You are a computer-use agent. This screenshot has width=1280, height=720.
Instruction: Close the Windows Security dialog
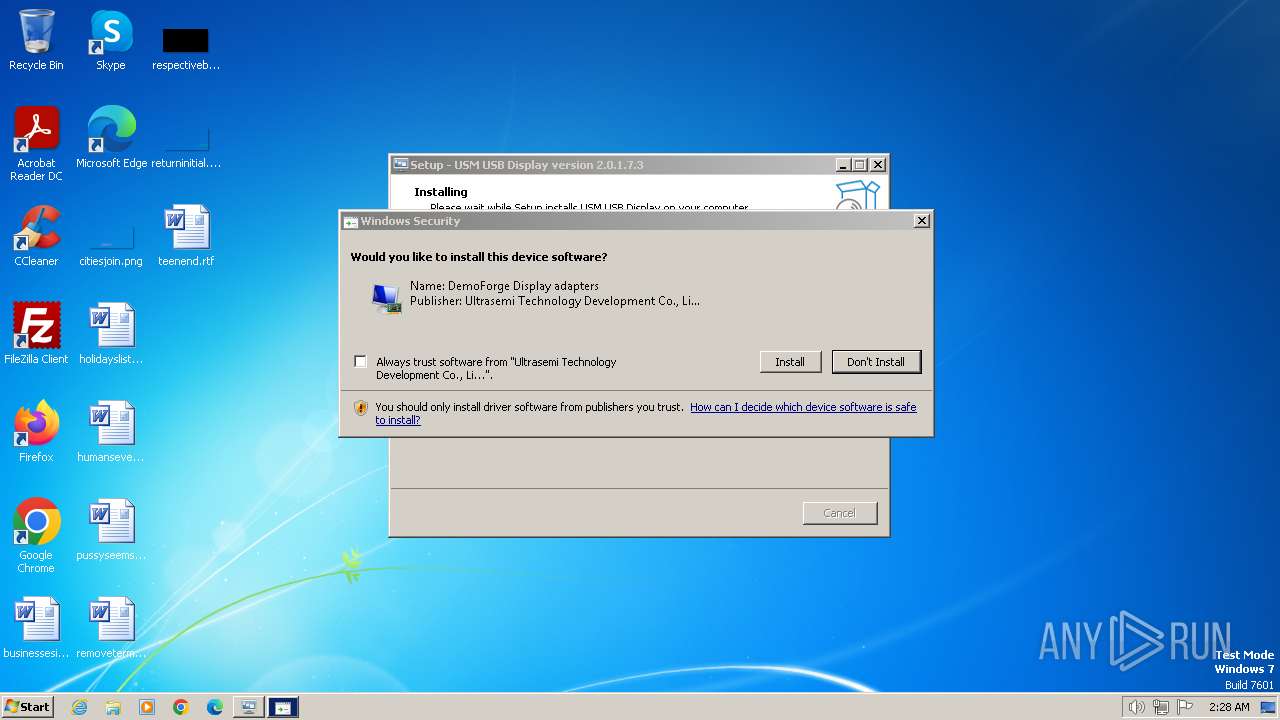click(922, 221)
